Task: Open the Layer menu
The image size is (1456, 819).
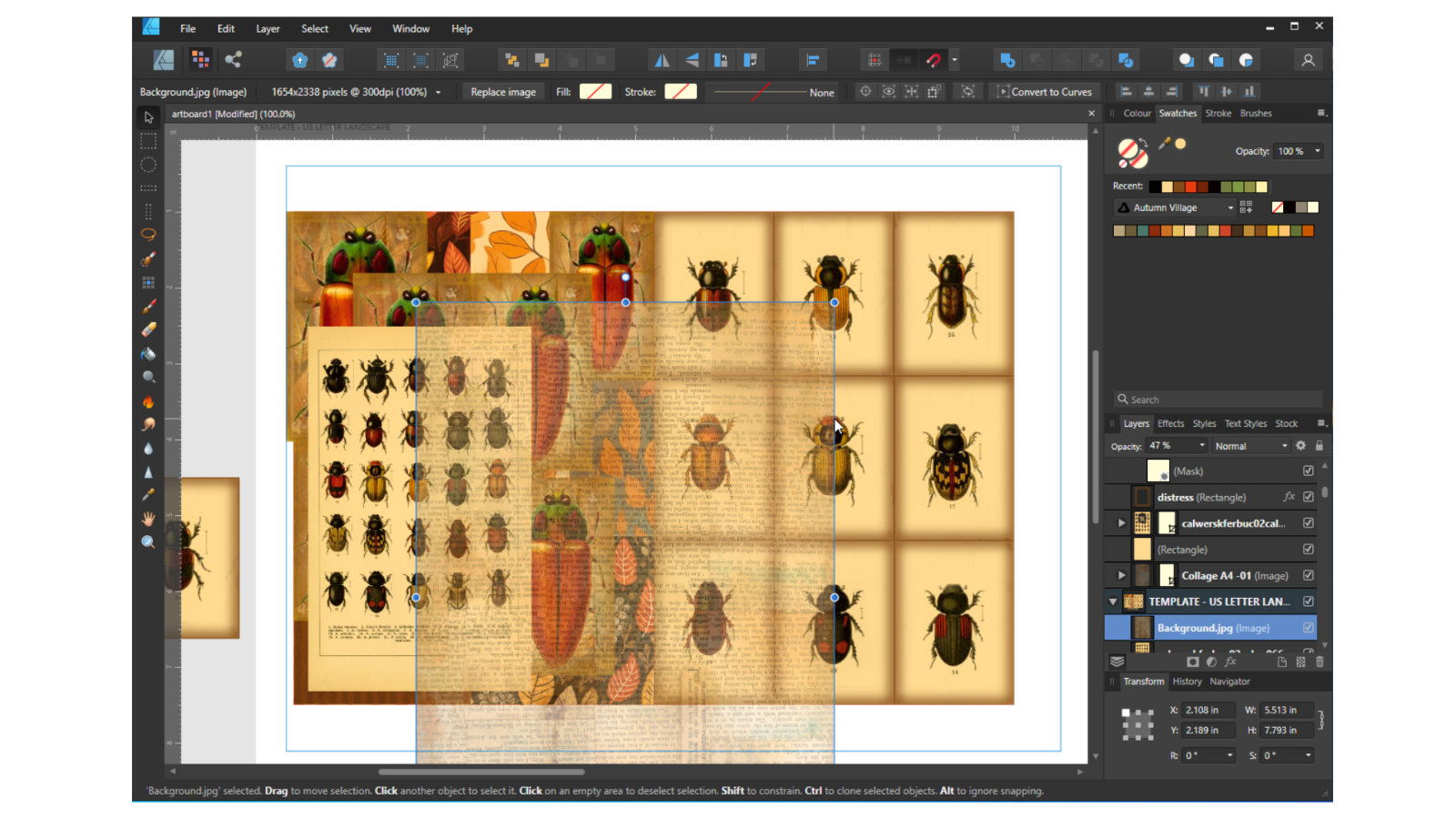Action: click(x=268, y=29)
